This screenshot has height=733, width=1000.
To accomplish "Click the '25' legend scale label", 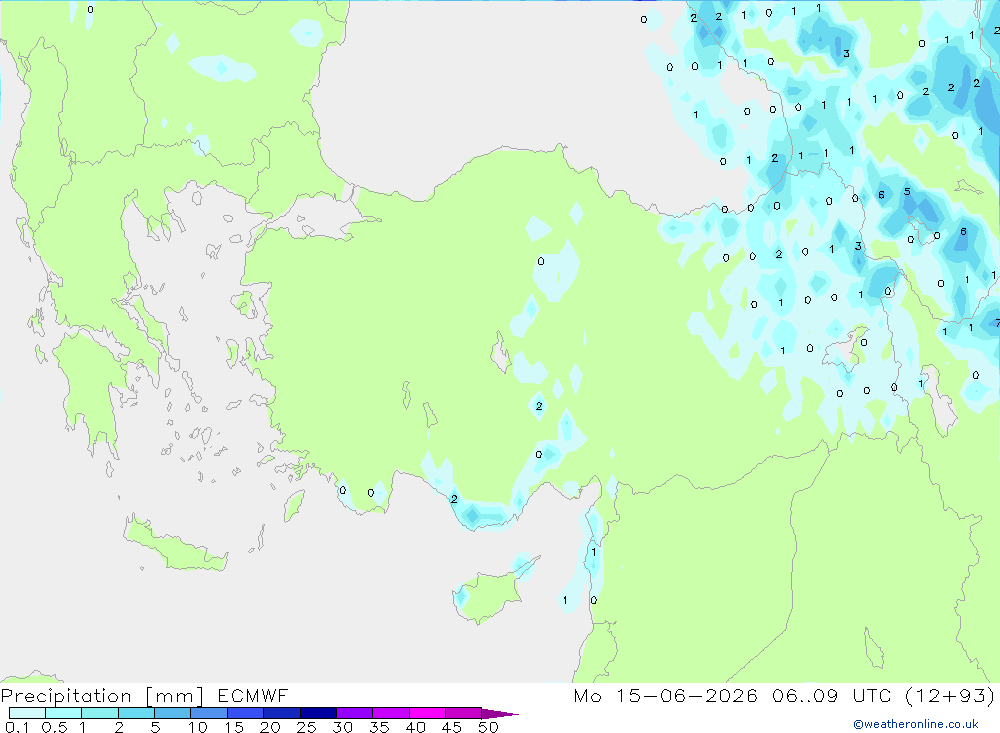I will click(x=306, y=727).
